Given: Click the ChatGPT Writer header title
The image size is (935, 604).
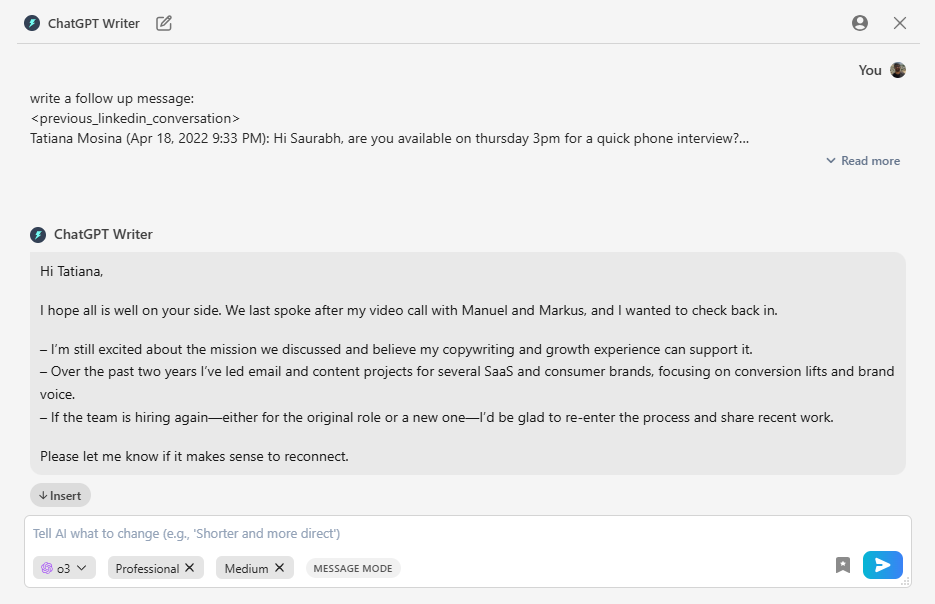Looking at the screenshot, I should coord(94,23).
